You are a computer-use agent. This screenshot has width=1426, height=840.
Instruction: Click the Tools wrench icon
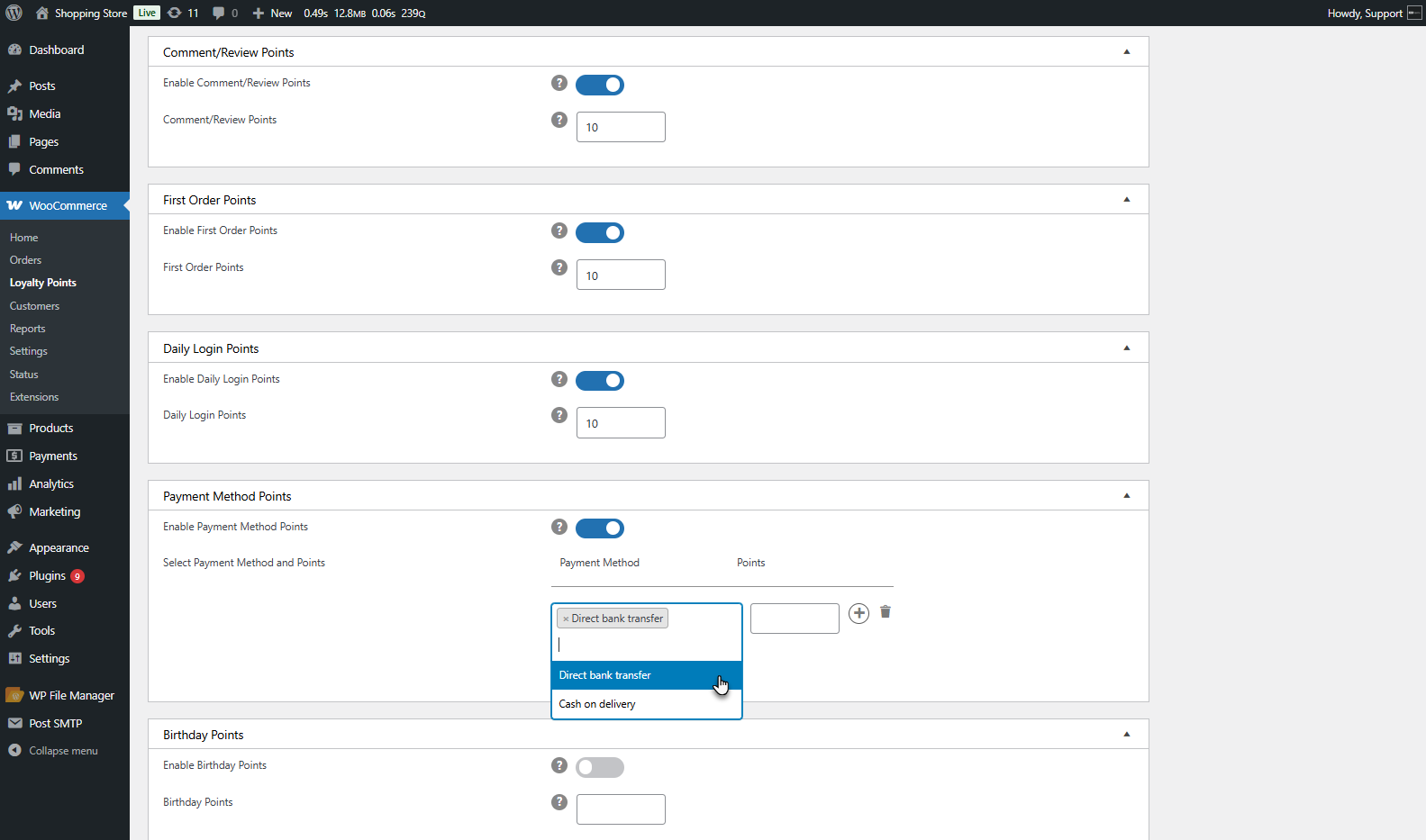pos(14,630)
